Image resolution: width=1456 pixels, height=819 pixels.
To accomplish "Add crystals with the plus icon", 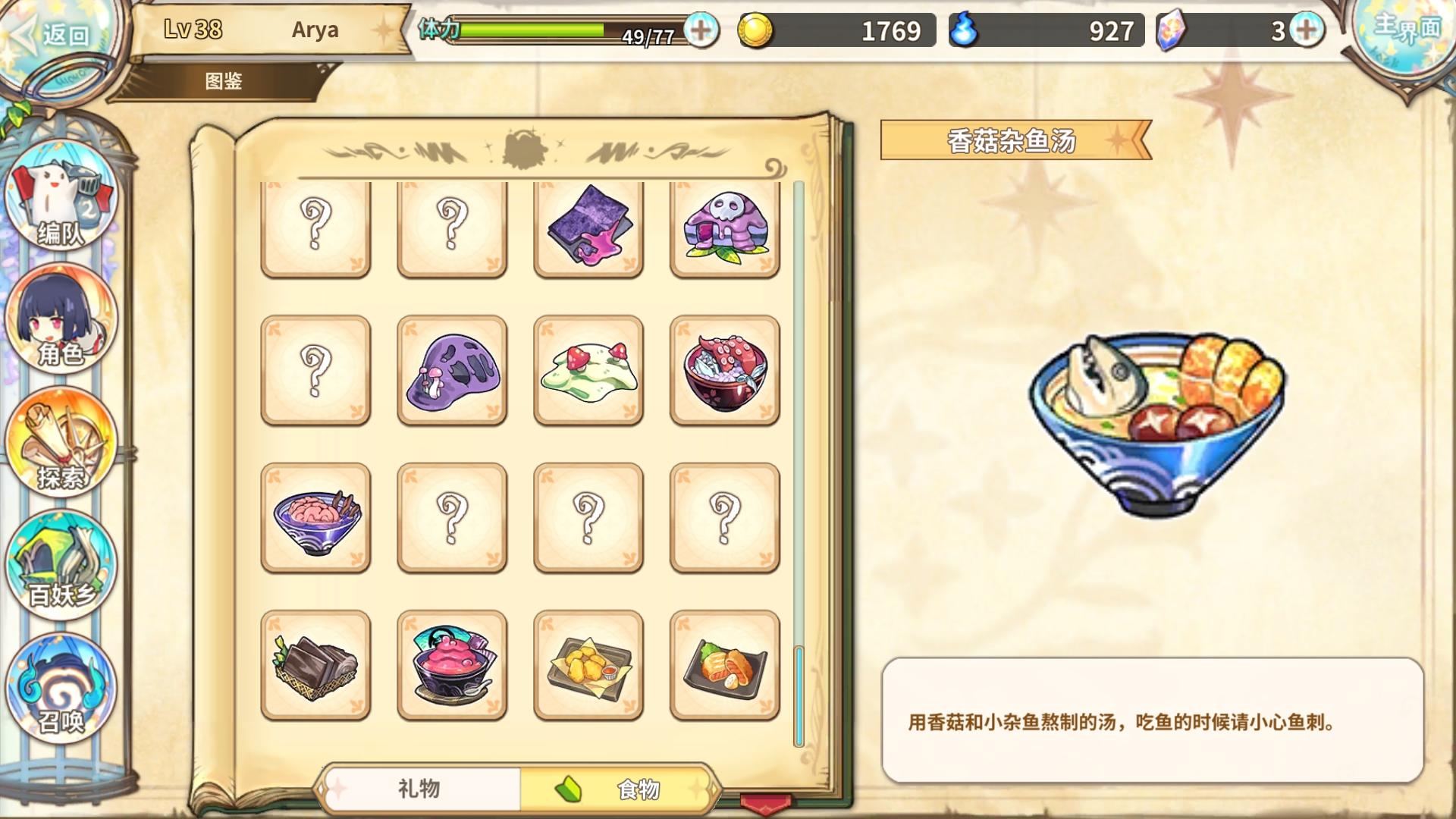I will pos(1306,30).
